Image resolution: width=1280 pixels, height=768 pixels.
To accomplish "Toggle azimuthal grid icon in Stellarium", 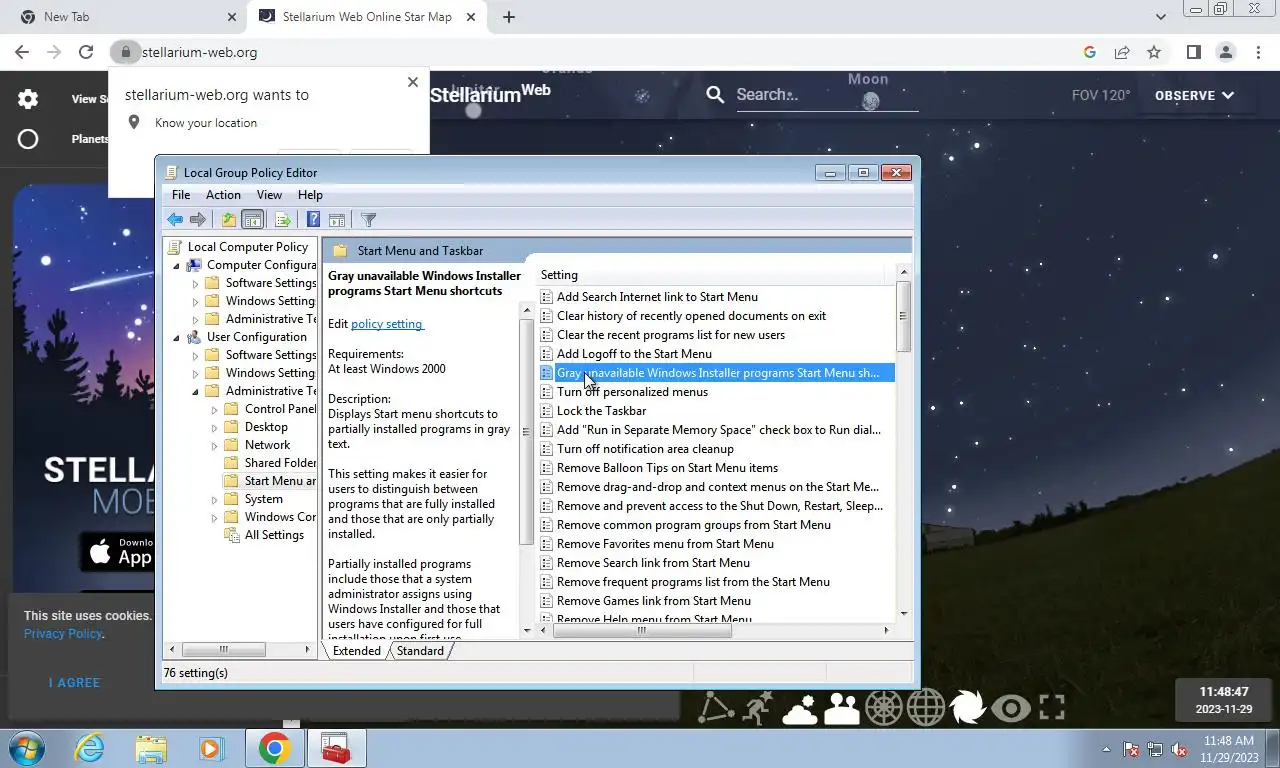I will pyautogui.click(x=884, y=708).
